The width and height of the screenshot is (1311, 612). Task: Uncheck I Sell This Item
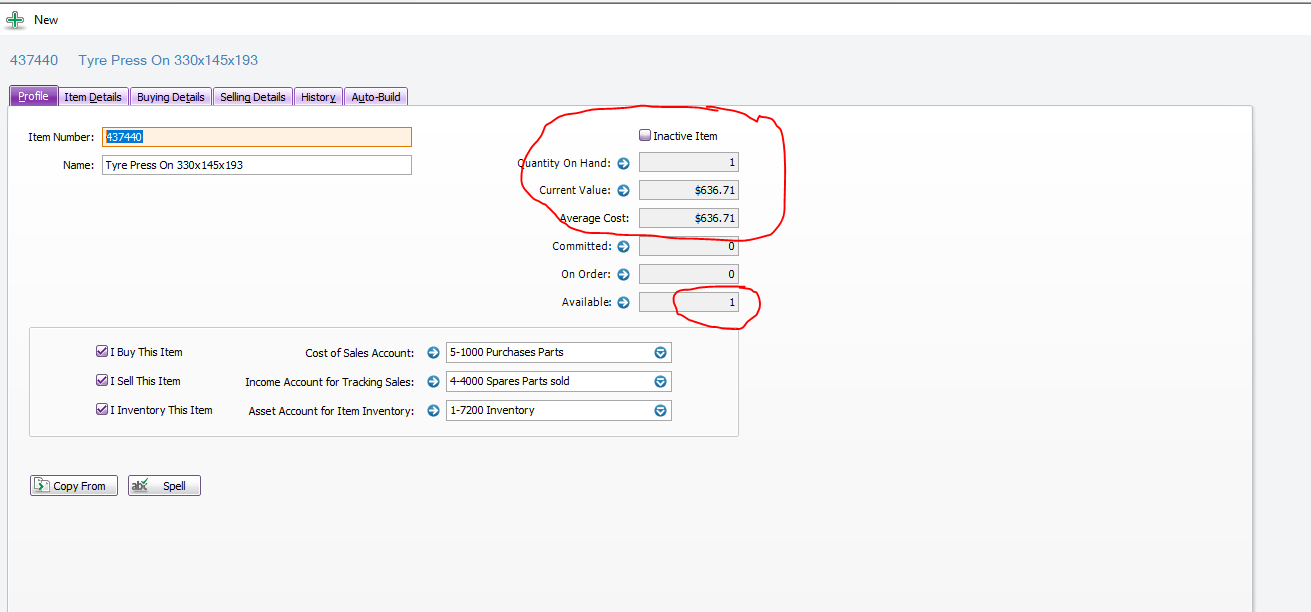[x=102, y=381]
